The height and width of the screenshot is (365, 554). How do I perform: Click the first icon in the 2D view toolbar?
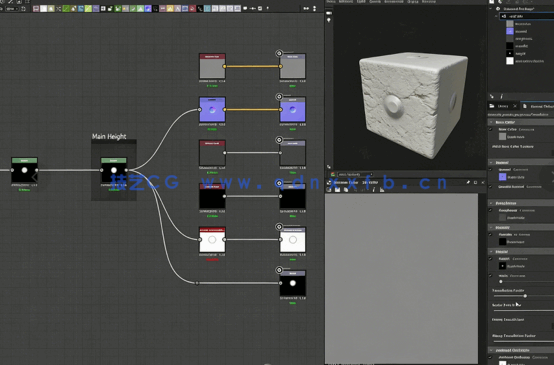point(329,190)
